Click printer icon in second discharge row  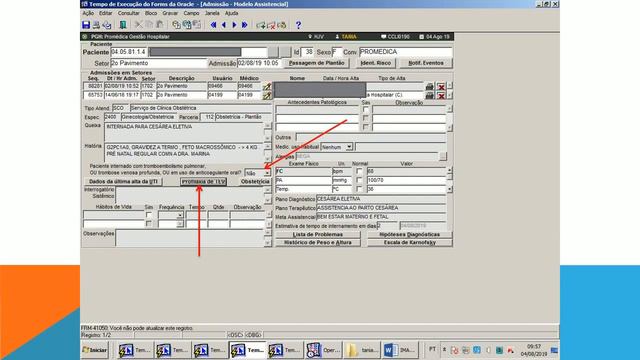429,96
